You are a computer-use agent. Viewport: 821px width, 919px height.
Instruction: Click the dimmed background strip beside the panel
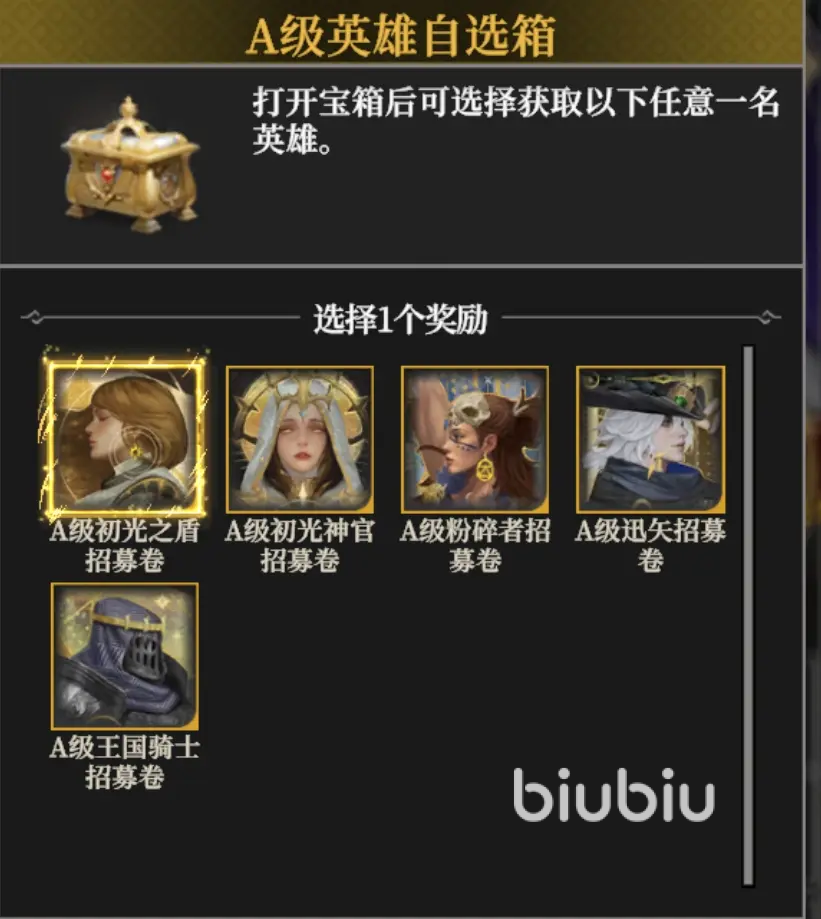[x=813, y=460]
